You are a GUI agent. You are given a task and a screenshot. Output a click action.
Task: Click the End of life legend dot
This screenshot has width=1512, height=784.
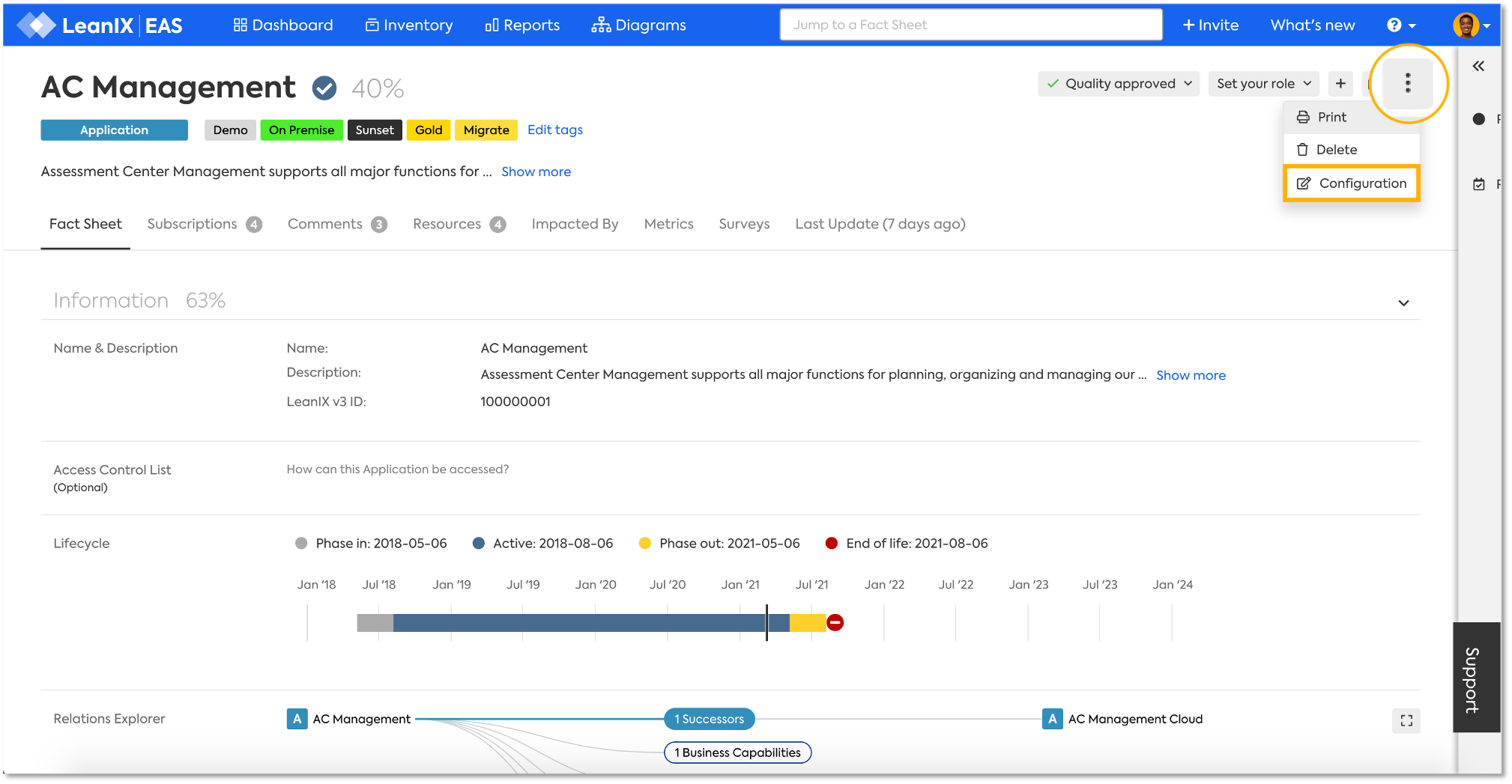click(x=831, y=544)
